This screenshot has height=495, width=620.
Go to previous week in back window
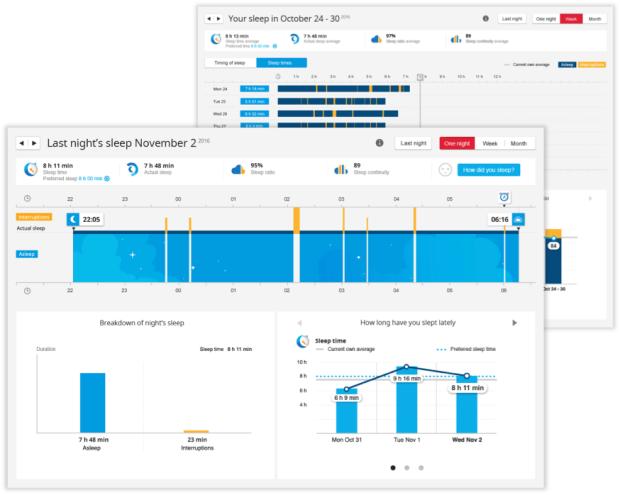coord(209,19)
